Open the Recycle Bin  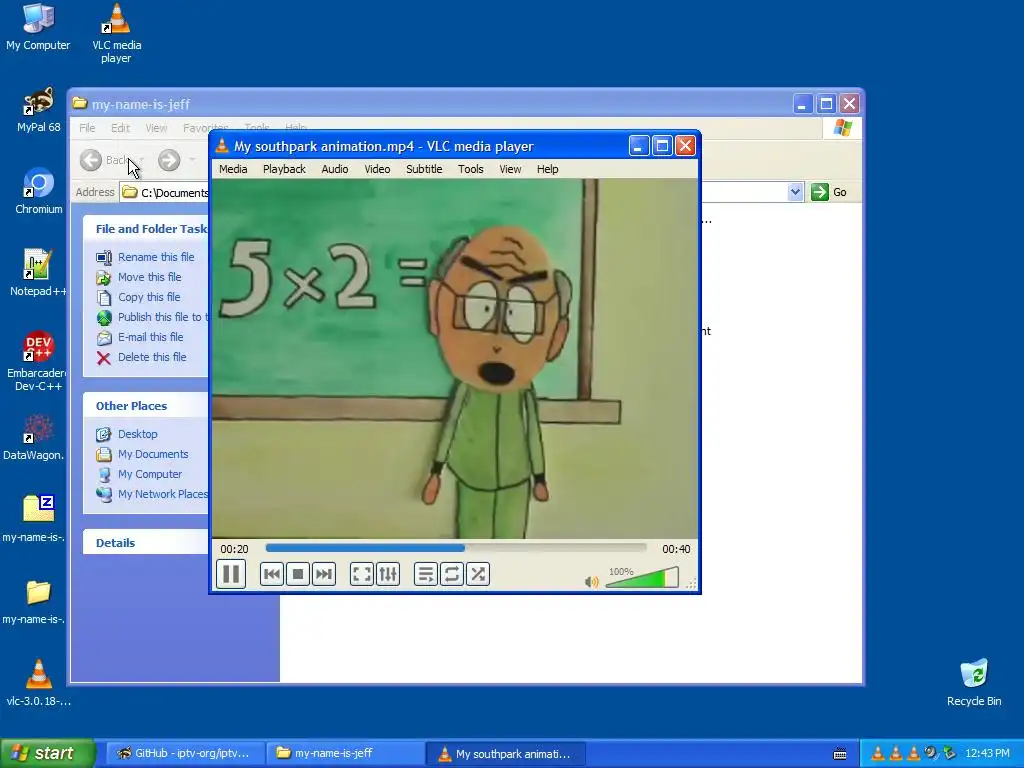click(x=974, y=683)
